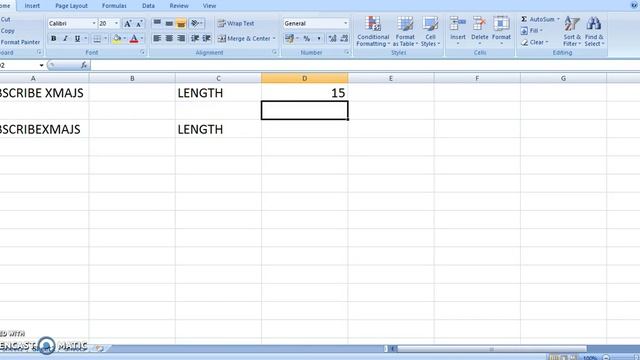This screenshot has height=360, width=640.
Task: Open the Font dialog launcher
Action: pyautogui.click(x=142, y=52)
